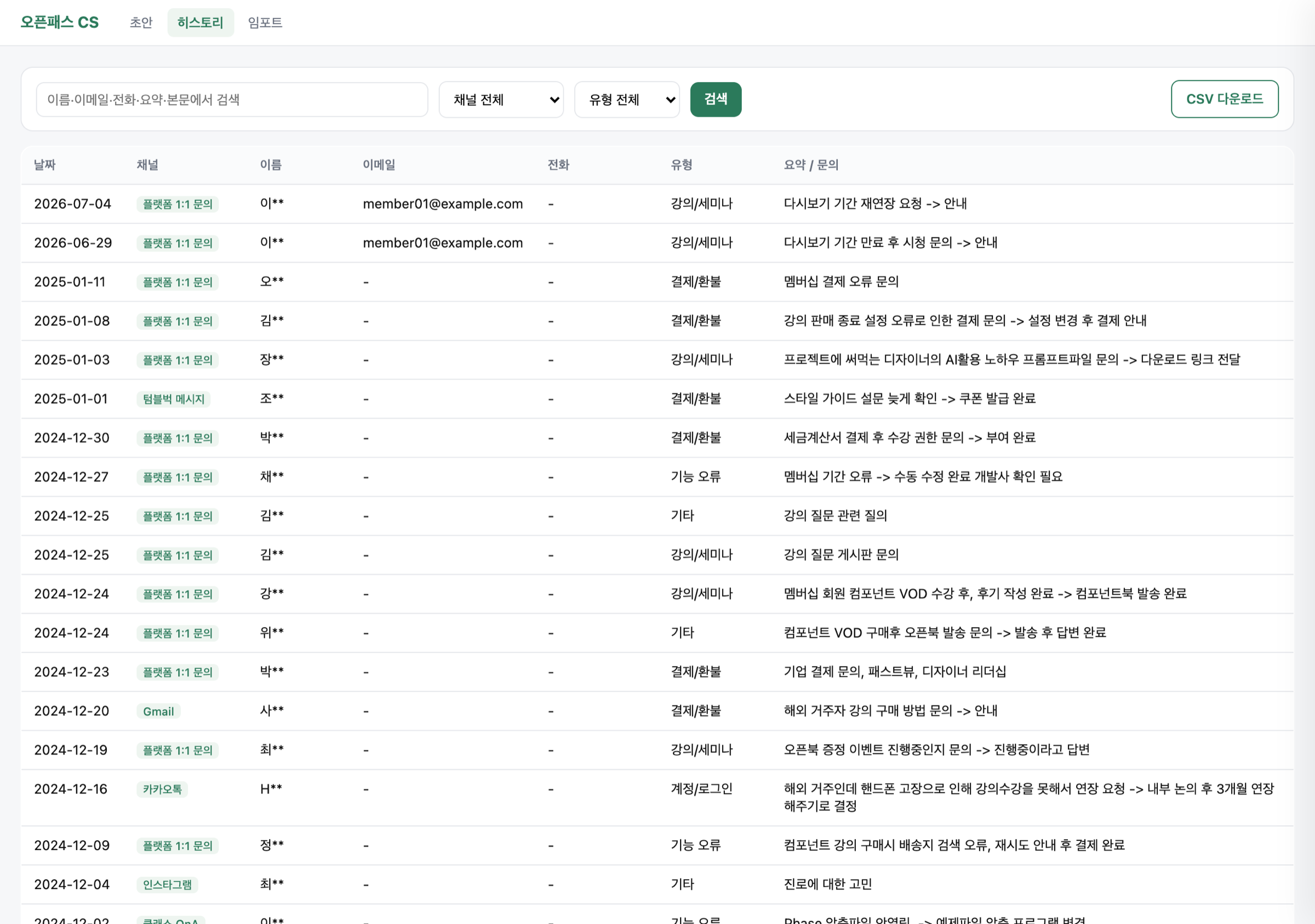Click the 날짜 column header
The image size is (1315, 924).
tap(45, 165)
